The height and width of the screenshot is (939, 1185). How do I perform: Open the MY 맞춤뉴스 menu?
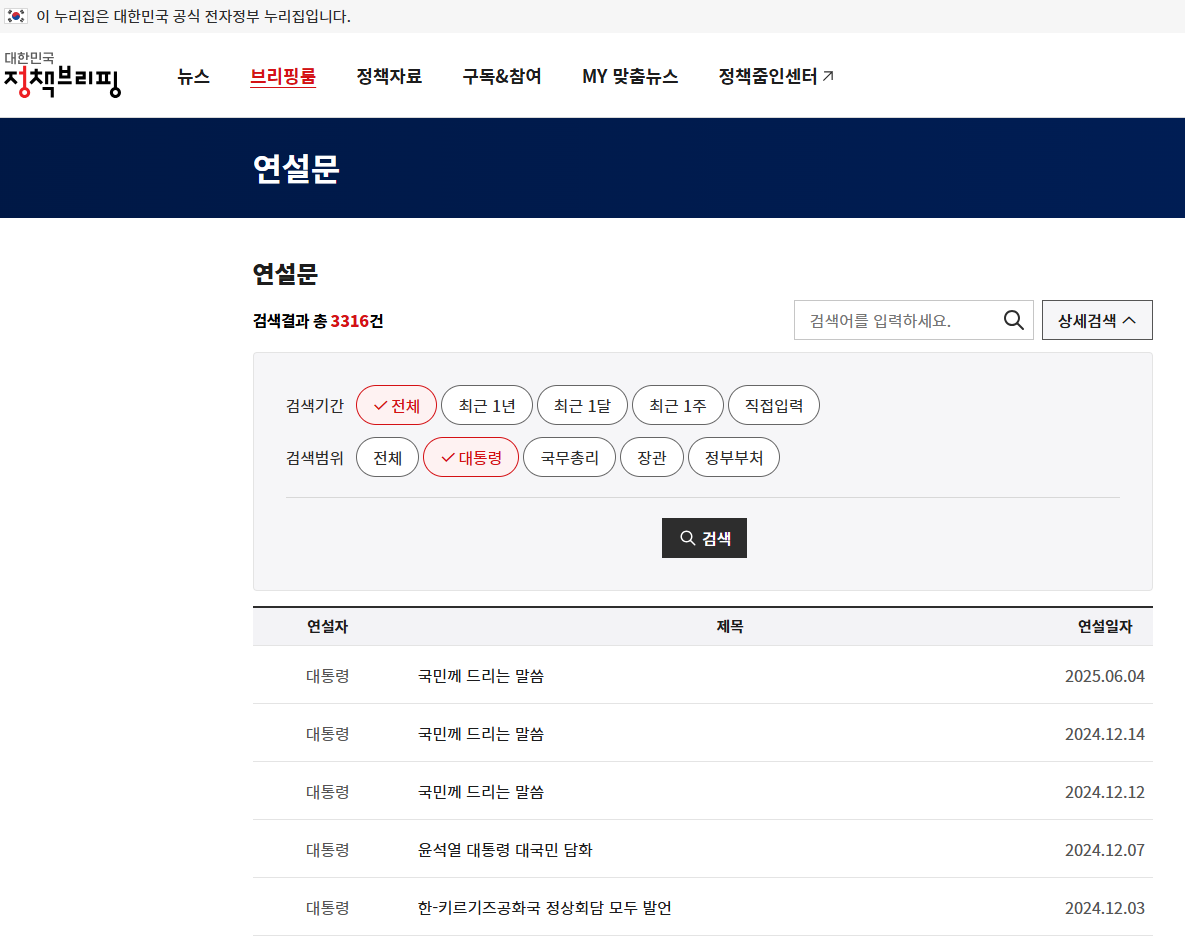pyautogui.click(x=630, y=76)
